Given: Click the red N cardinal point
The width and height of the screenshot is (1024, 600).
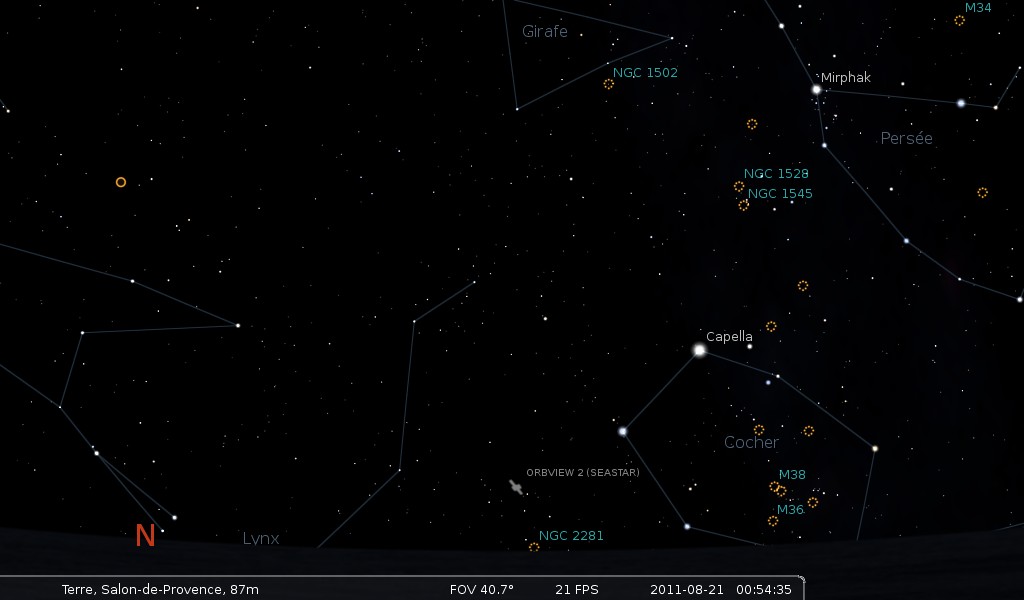Looking at the screenshot, I should tap(145, 535).
